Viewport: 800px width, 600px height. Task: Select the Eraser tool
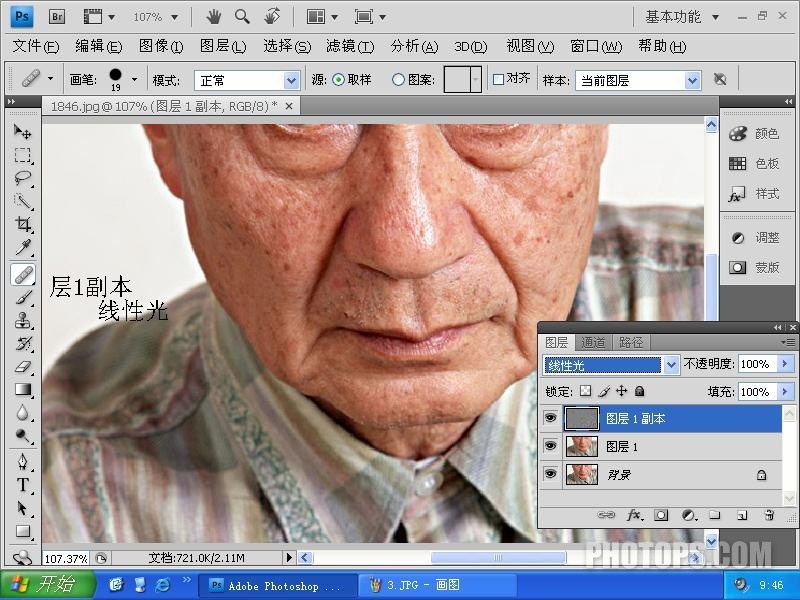22,366
